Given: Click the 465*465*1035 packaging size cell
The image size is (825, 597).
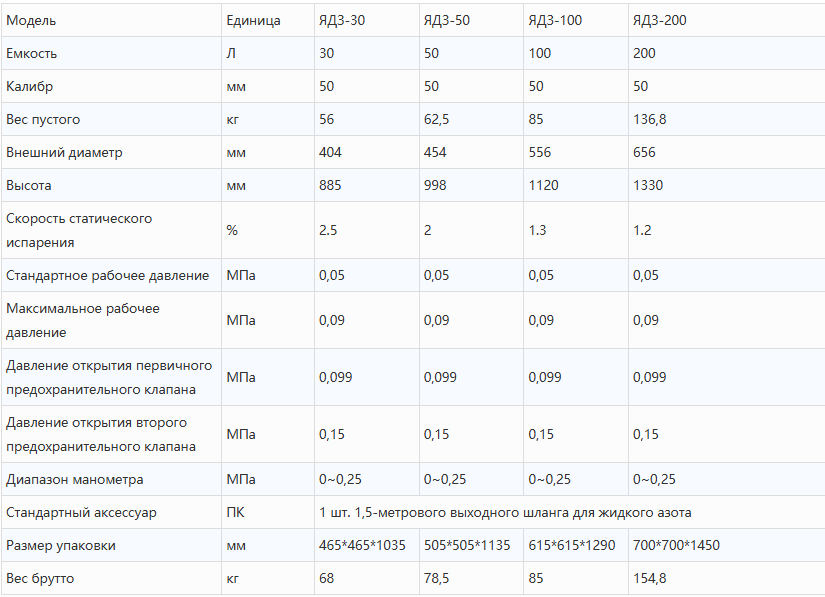Looking at the screenshot, I should click(362, 545).
